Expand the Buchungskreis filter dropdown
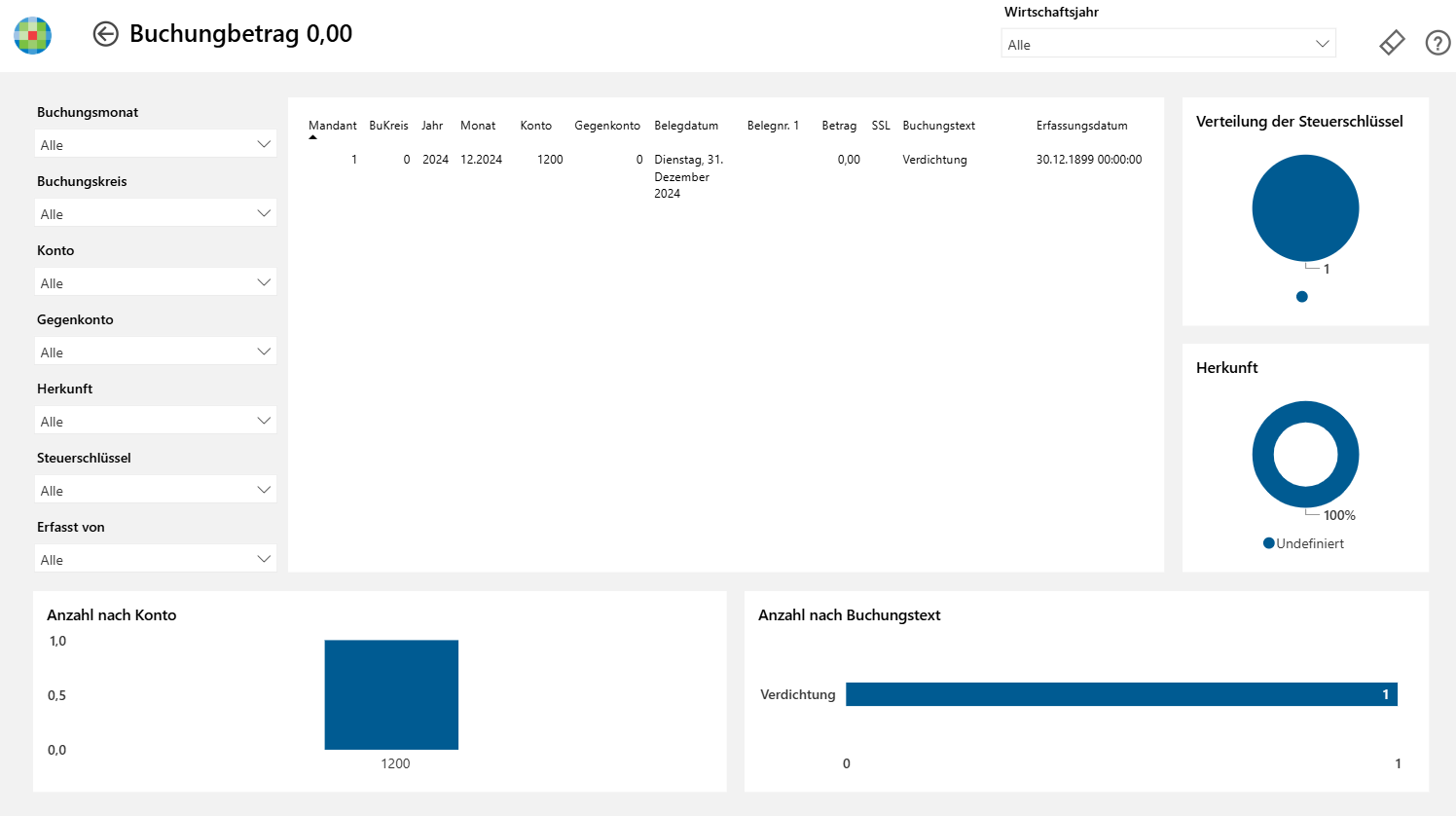 156,213
